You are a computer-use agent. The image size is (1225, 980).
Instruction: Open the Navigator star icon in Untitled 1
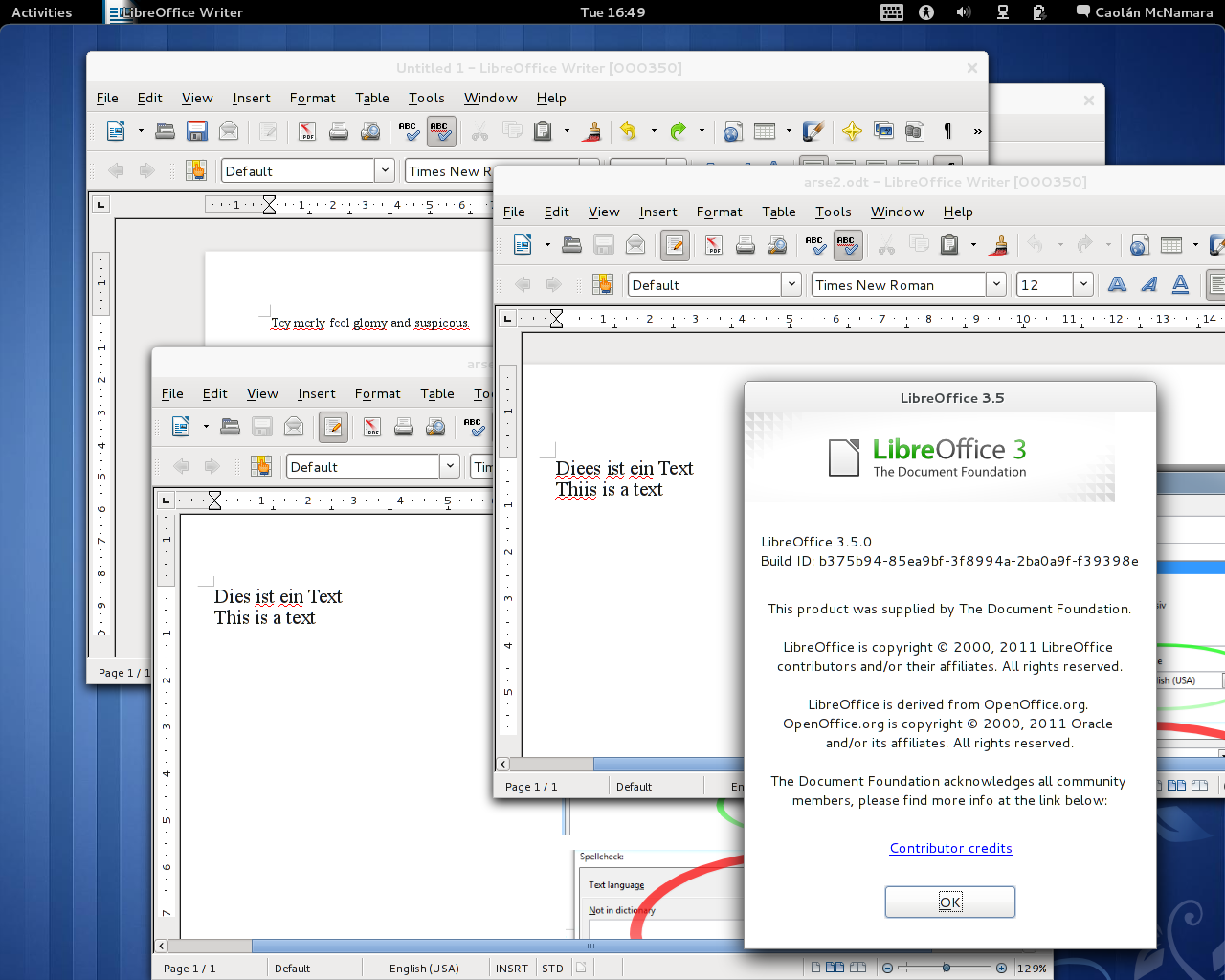[852, 131]
